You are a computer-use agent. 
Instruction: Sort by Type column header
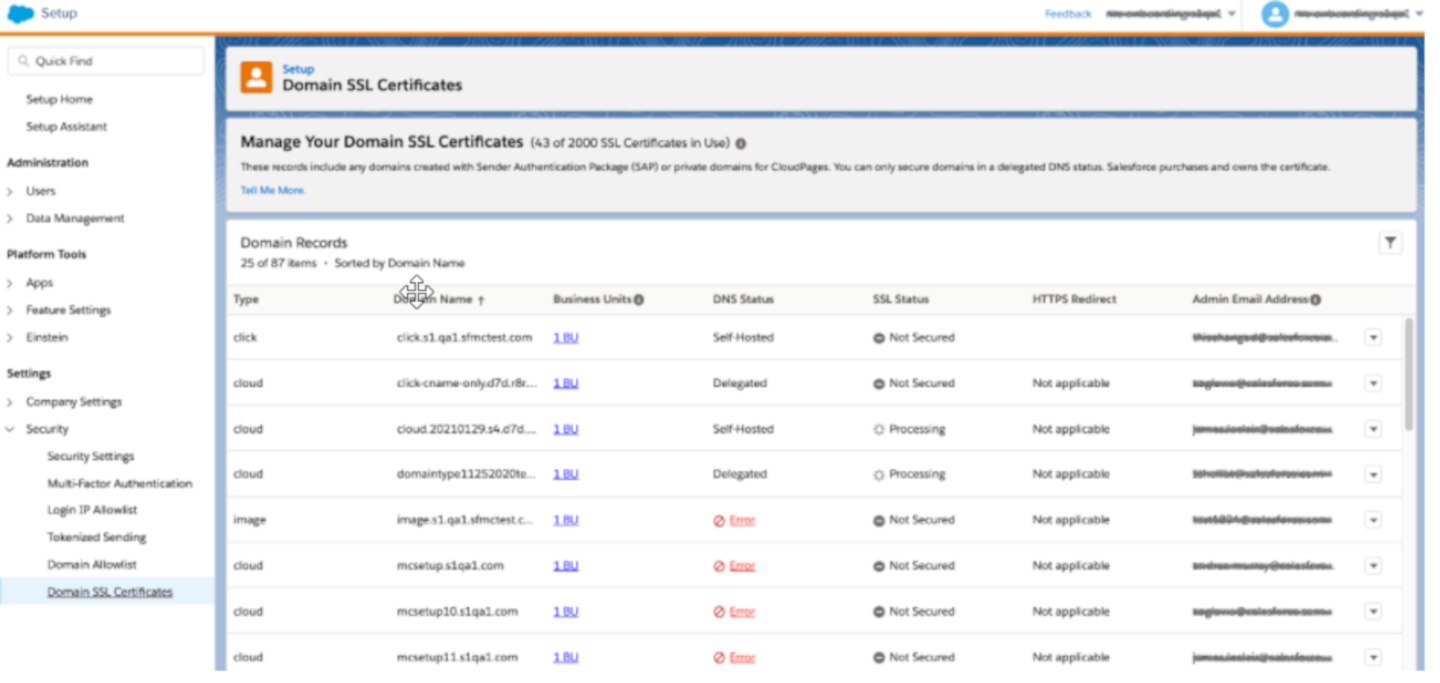pyautogui.click(x=246, y=300)
